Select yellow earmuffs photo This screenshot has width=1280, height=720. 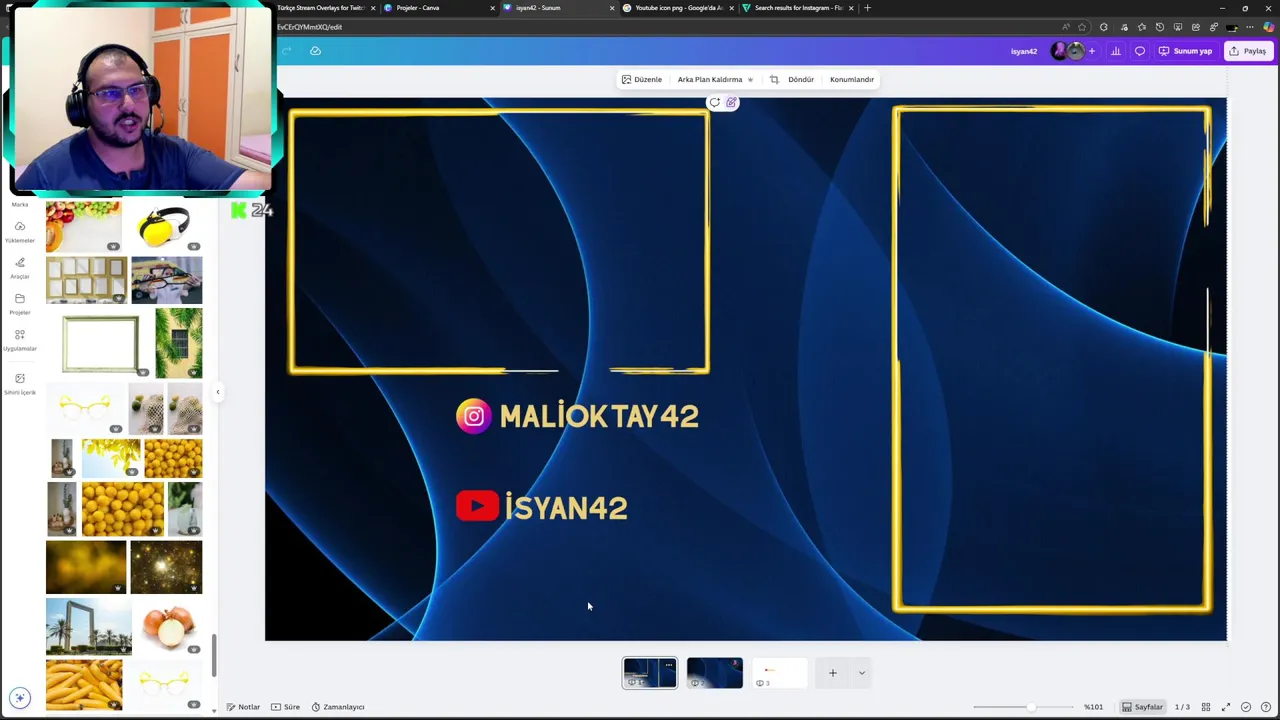[166, 228]
